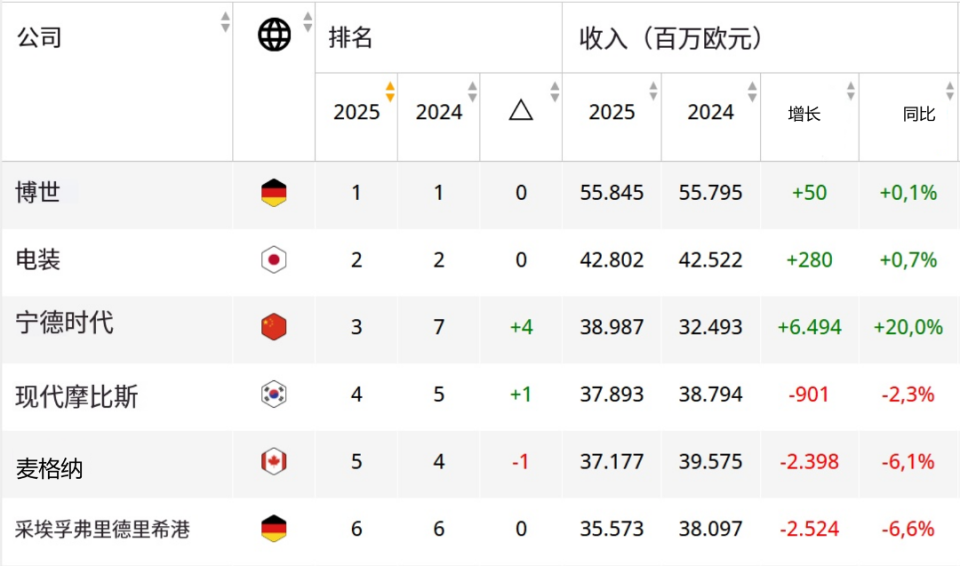Sort by the 2025 revenue column arrows
The image size is (960, 566).
(653, 91)
